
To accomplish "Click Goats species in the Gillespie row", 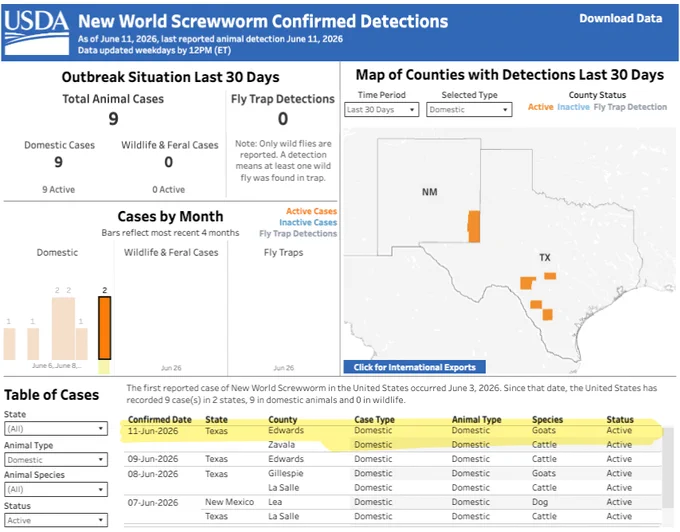I will pos(544,473).
